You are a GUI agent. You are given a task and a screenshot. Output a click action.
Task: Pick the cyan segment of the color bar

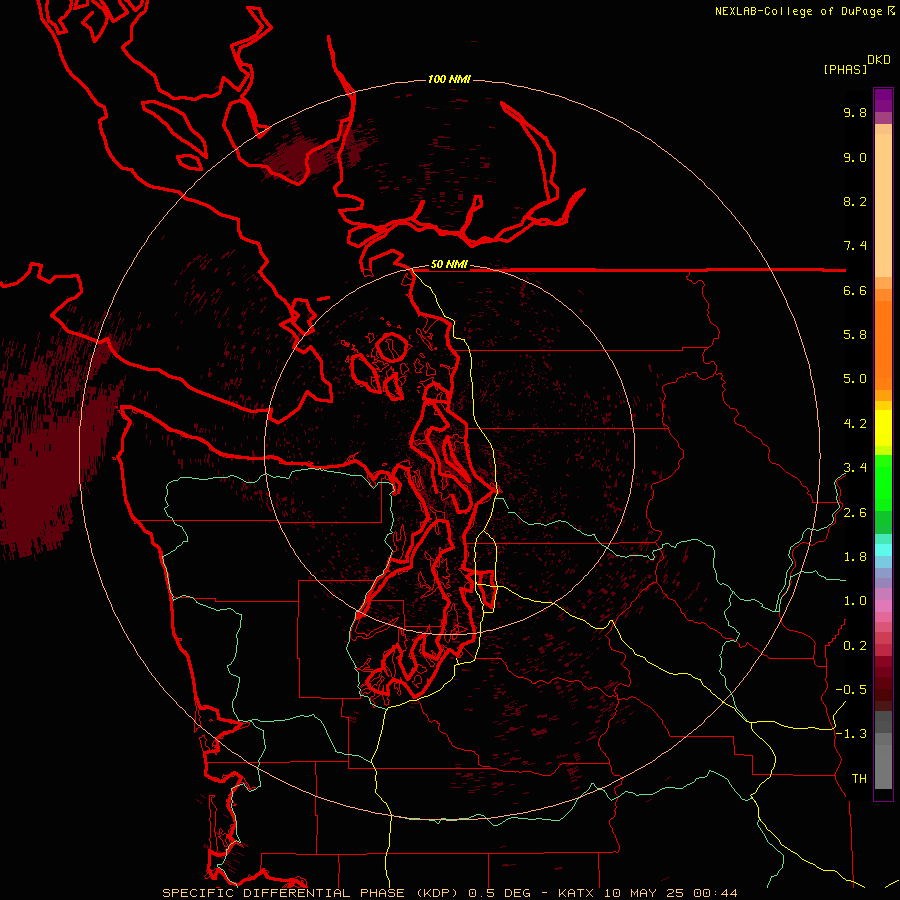(883, 550)
